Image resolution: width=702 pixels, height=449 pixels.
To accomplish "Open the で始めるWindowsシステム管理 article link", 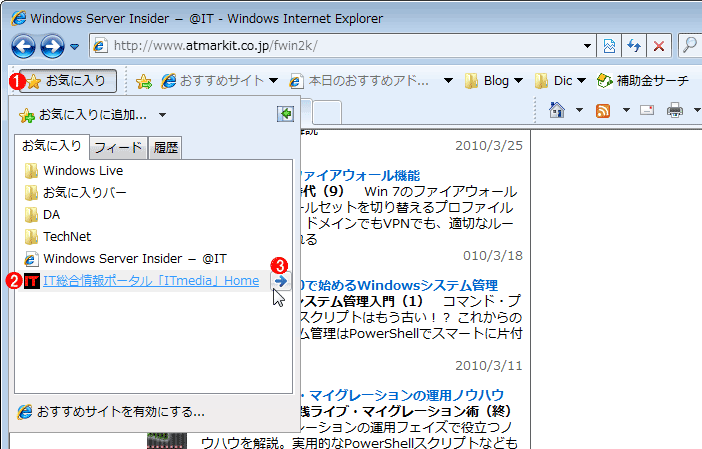I will (399, 286).
